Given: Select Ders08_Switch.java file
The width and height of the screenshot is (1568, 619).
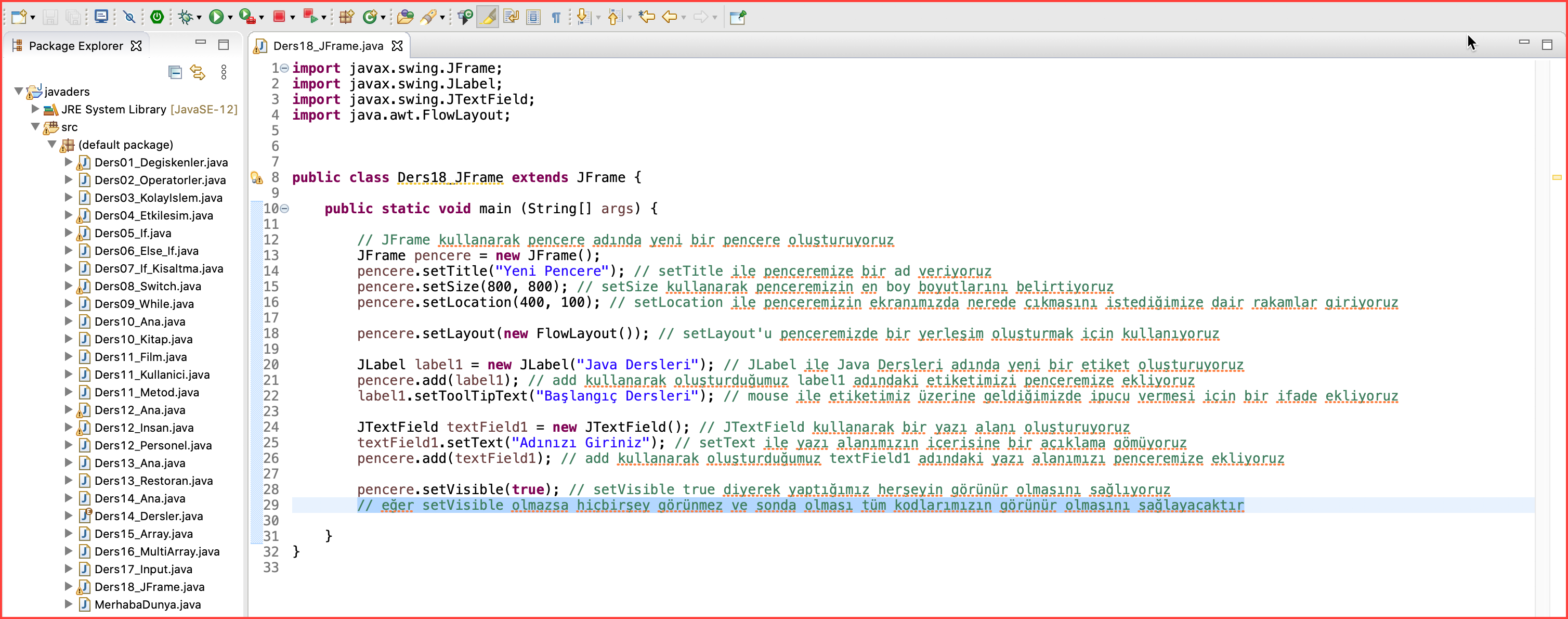Looking at the screenshot, I should (147, 286).
